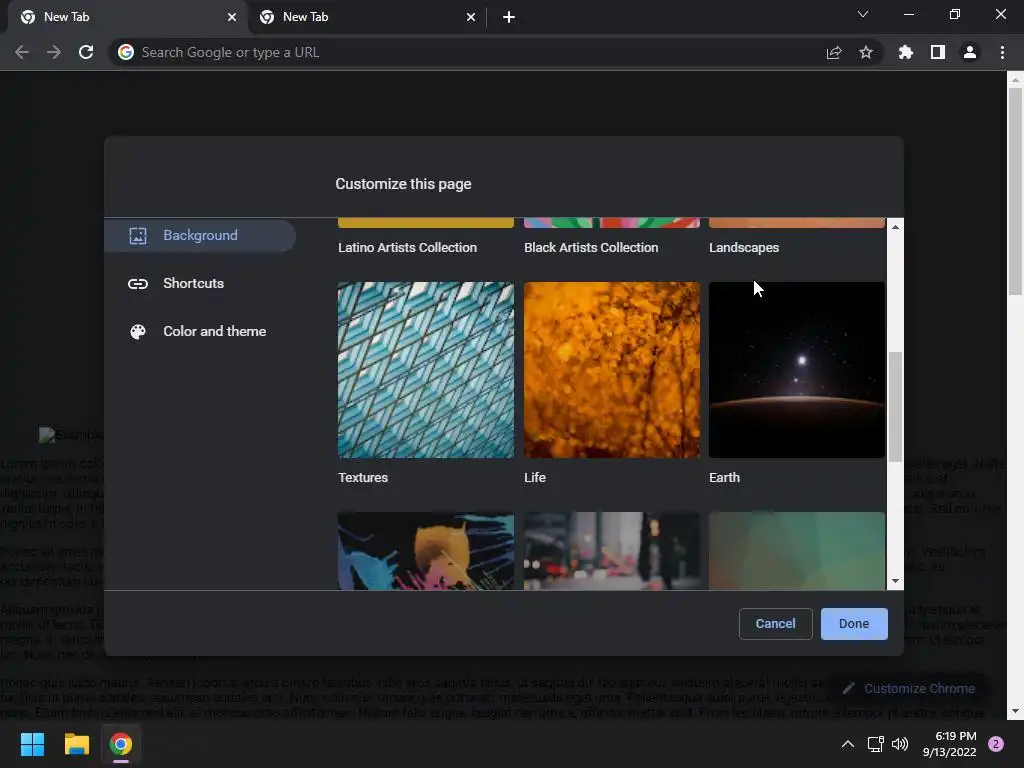
Task: Close the second New Tab
Action: [471, 17]
